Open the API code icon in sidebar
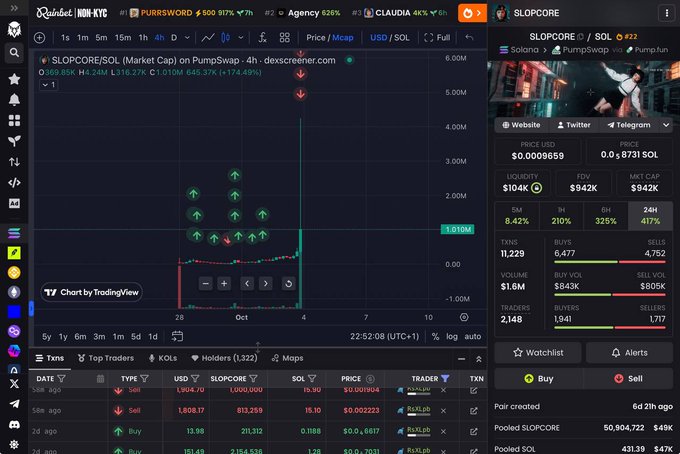This screenshot has height=454, width=680. point(14,183)
